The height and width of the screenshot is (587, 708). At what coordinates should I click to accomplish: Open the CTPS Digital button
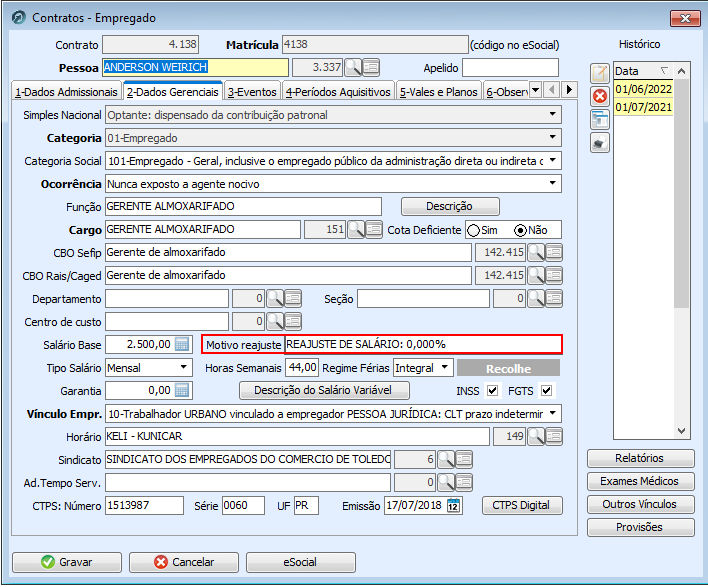[x=522, y=506]
